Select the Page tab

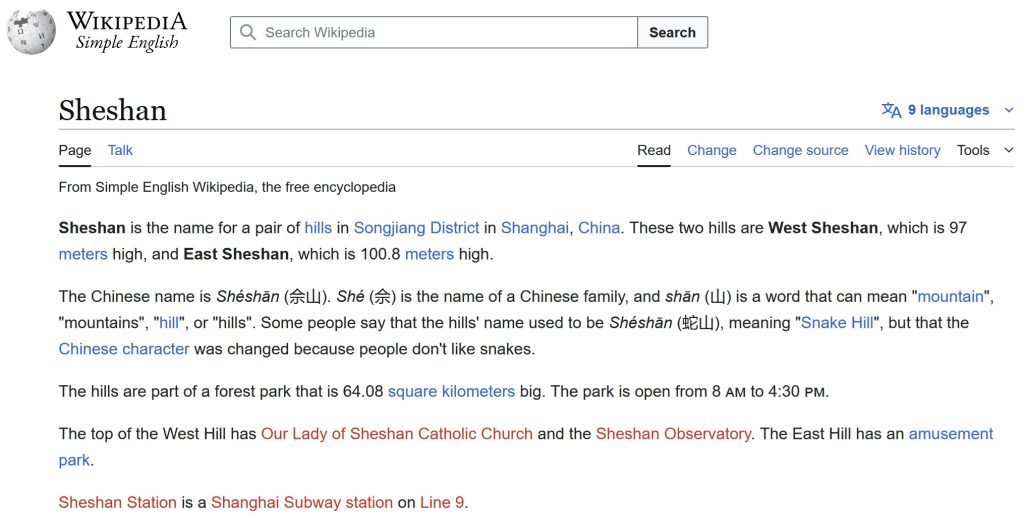click(x=75, y=150)
